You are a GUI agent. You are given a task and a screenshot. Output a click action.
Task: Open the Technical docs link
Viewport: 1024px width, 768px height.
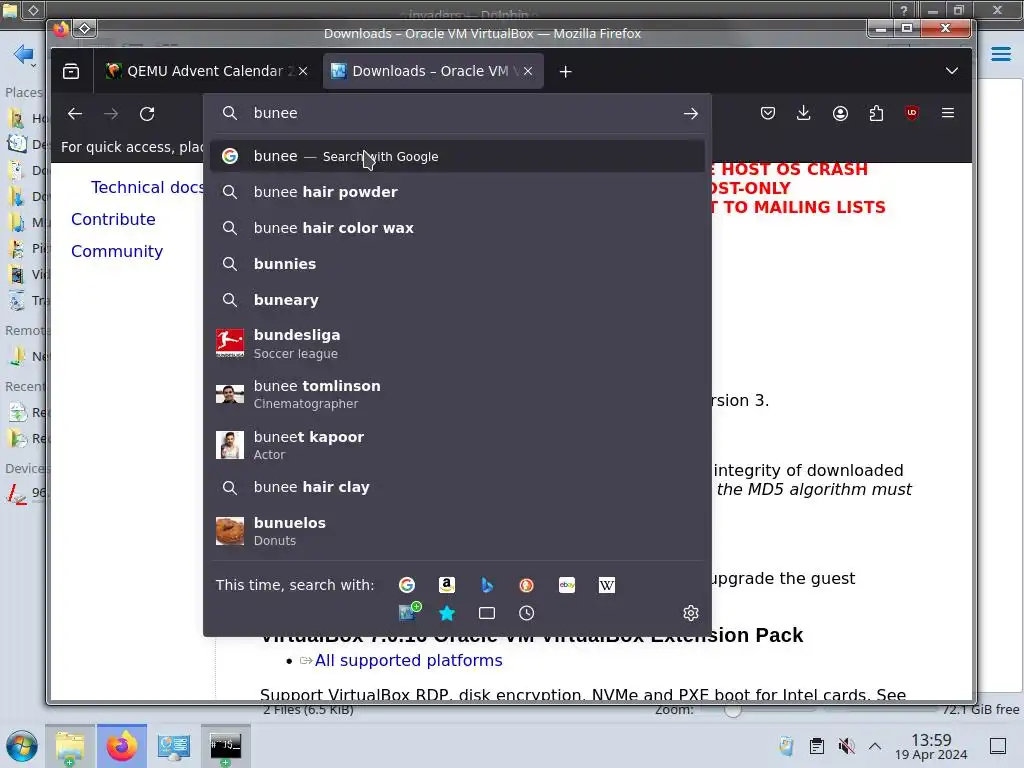147,187
